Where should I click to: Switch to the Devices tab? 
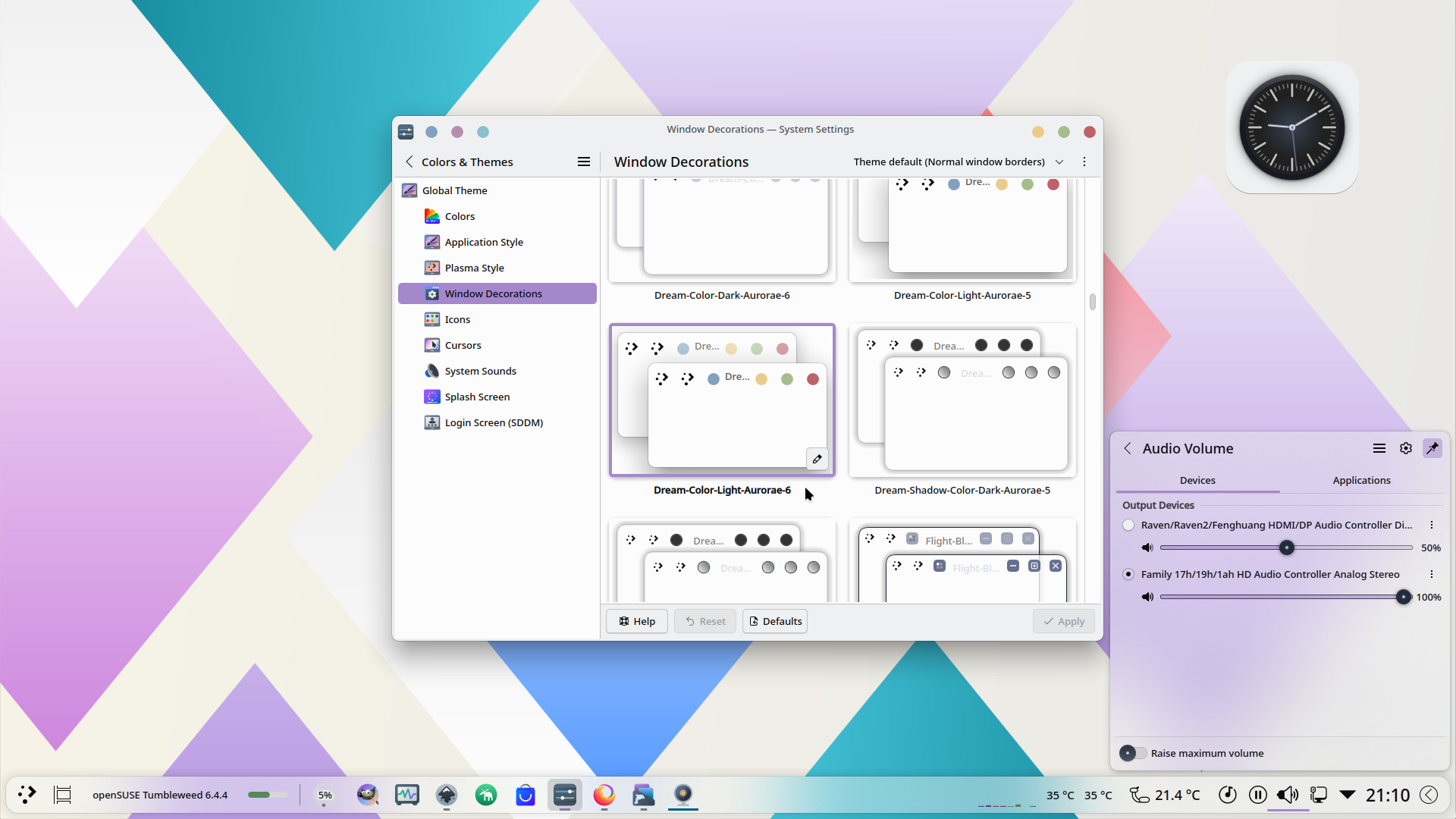(1197, 480)
